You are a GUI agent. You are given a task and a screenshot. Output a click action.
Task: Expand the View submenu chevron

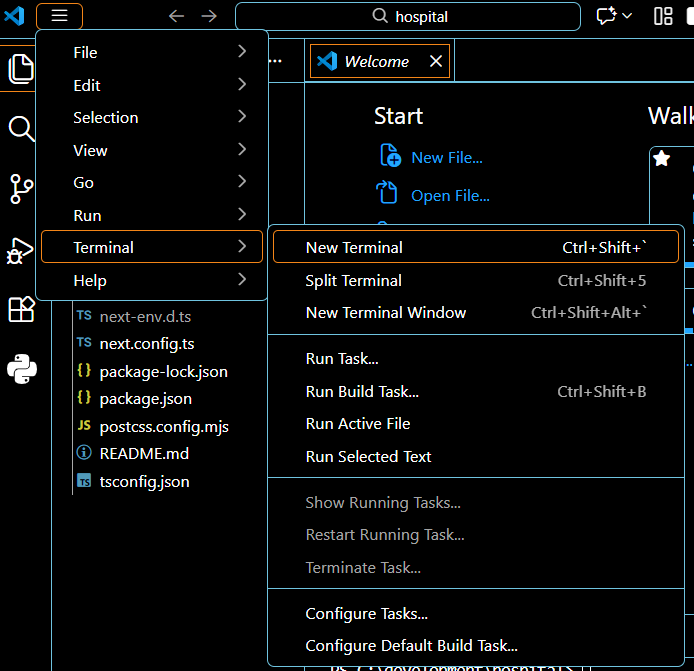coord(242,149)
